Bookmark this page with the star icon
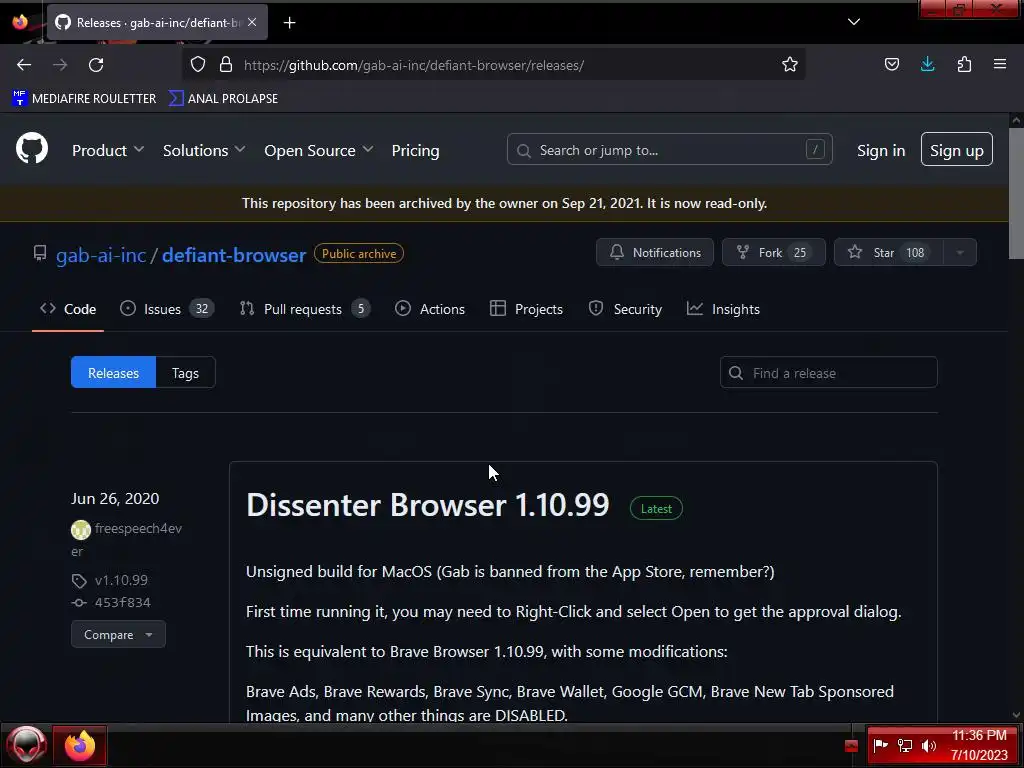Viewport: 1024px width, 768px height. tap(790, 64)
